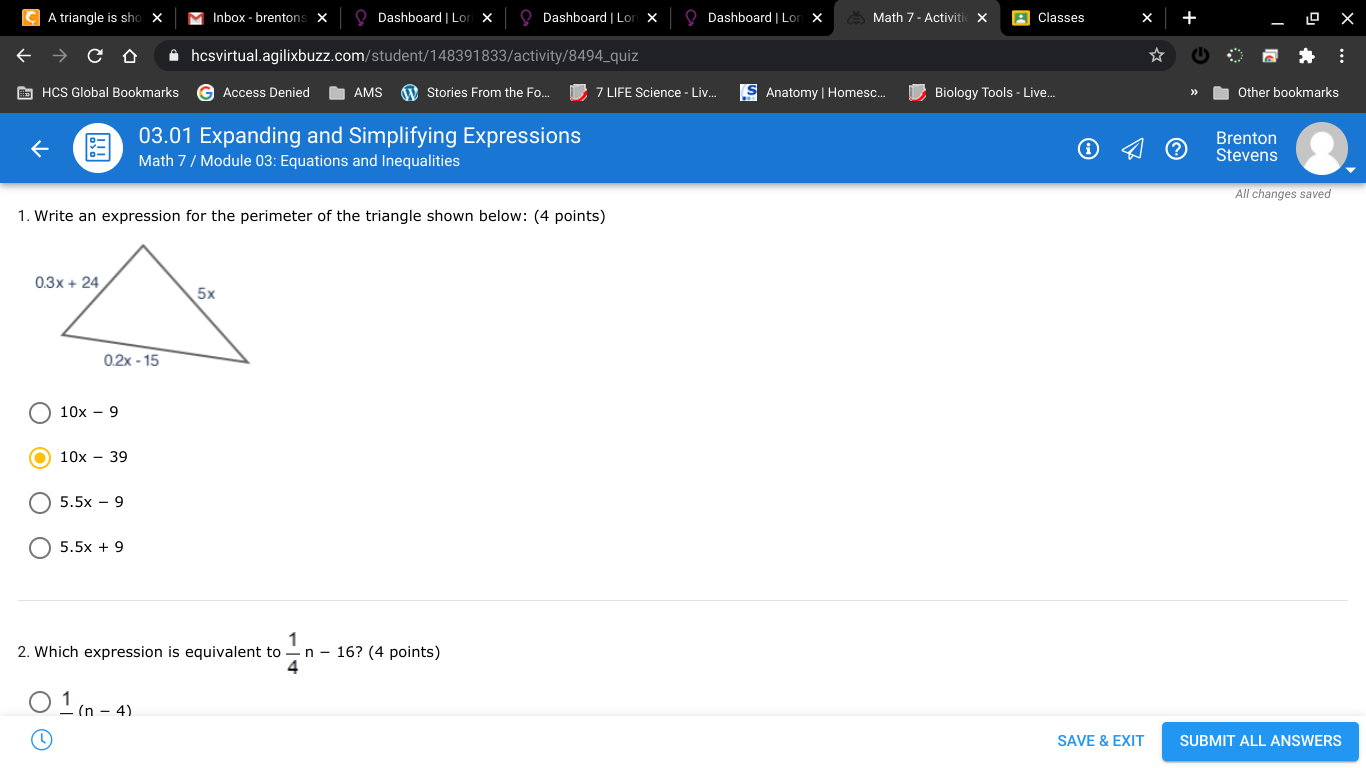Click SUBMIT ALL ANSWERS button
This screenshot has width=1366, height=768.
(x=1260, y=741)
